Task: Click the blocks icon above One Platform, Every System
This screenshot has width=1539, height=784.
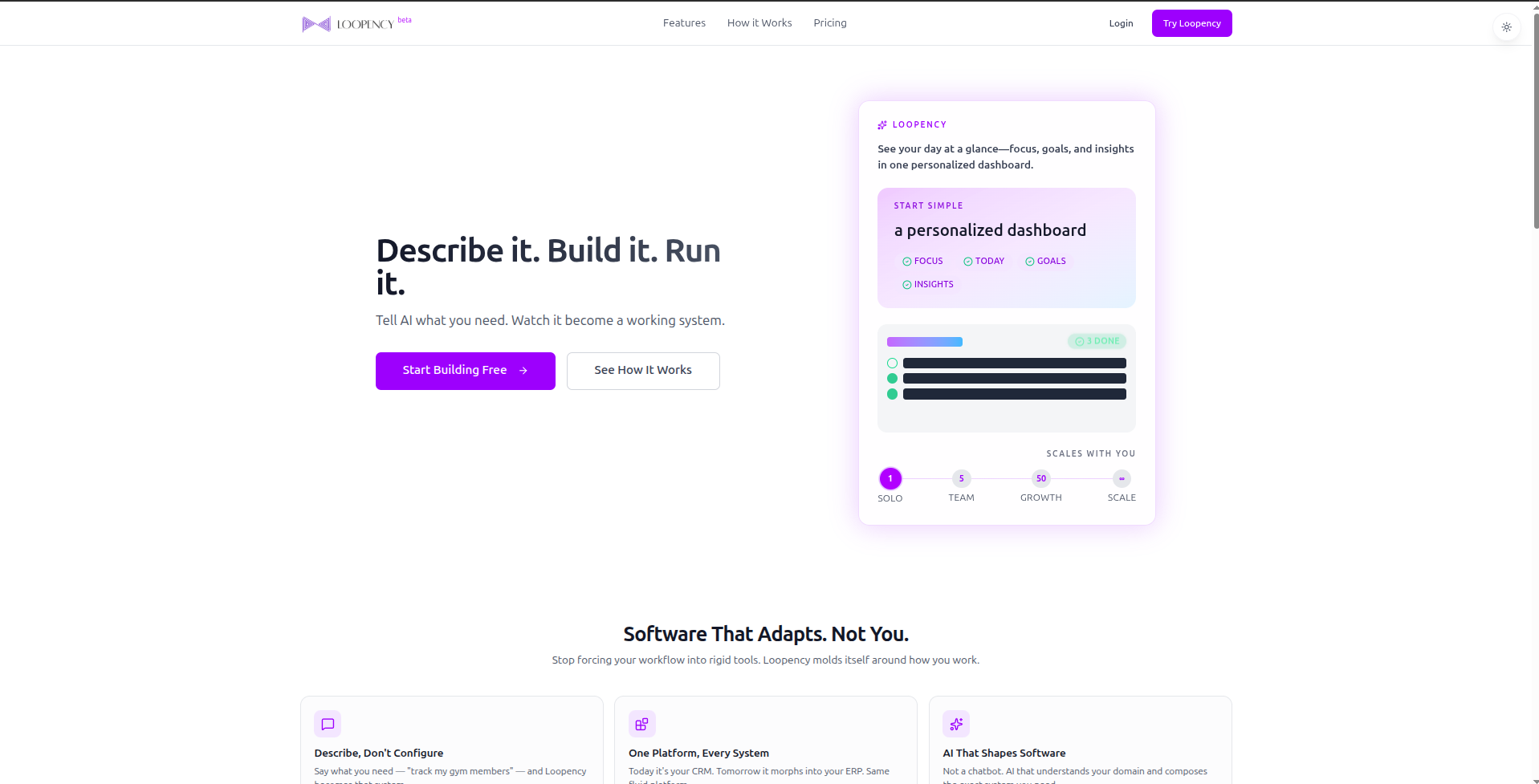Action: (x=641, y=724)
